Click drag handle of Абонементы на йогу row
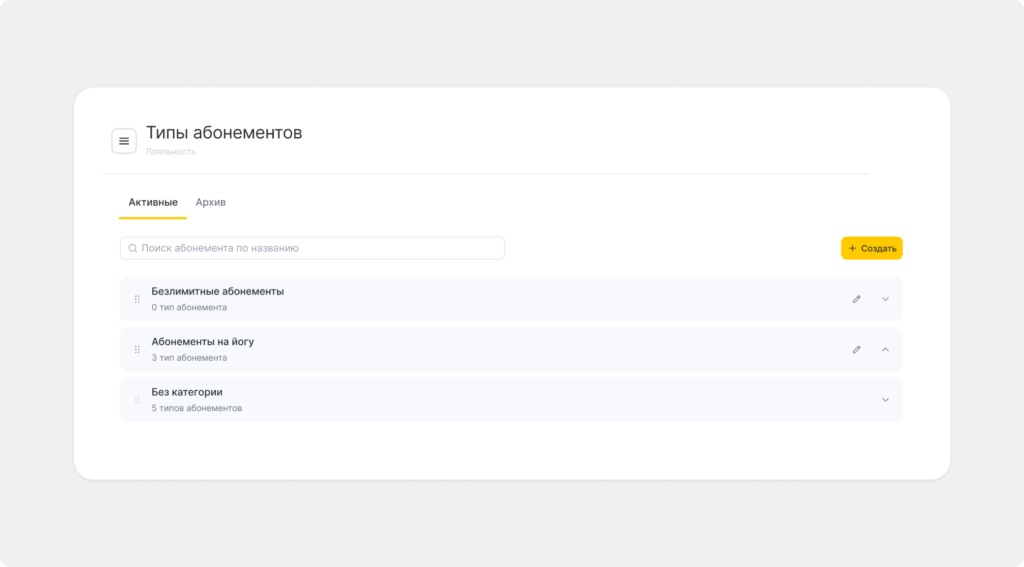Screen dimensions: 1024x567 coord(137,349)
